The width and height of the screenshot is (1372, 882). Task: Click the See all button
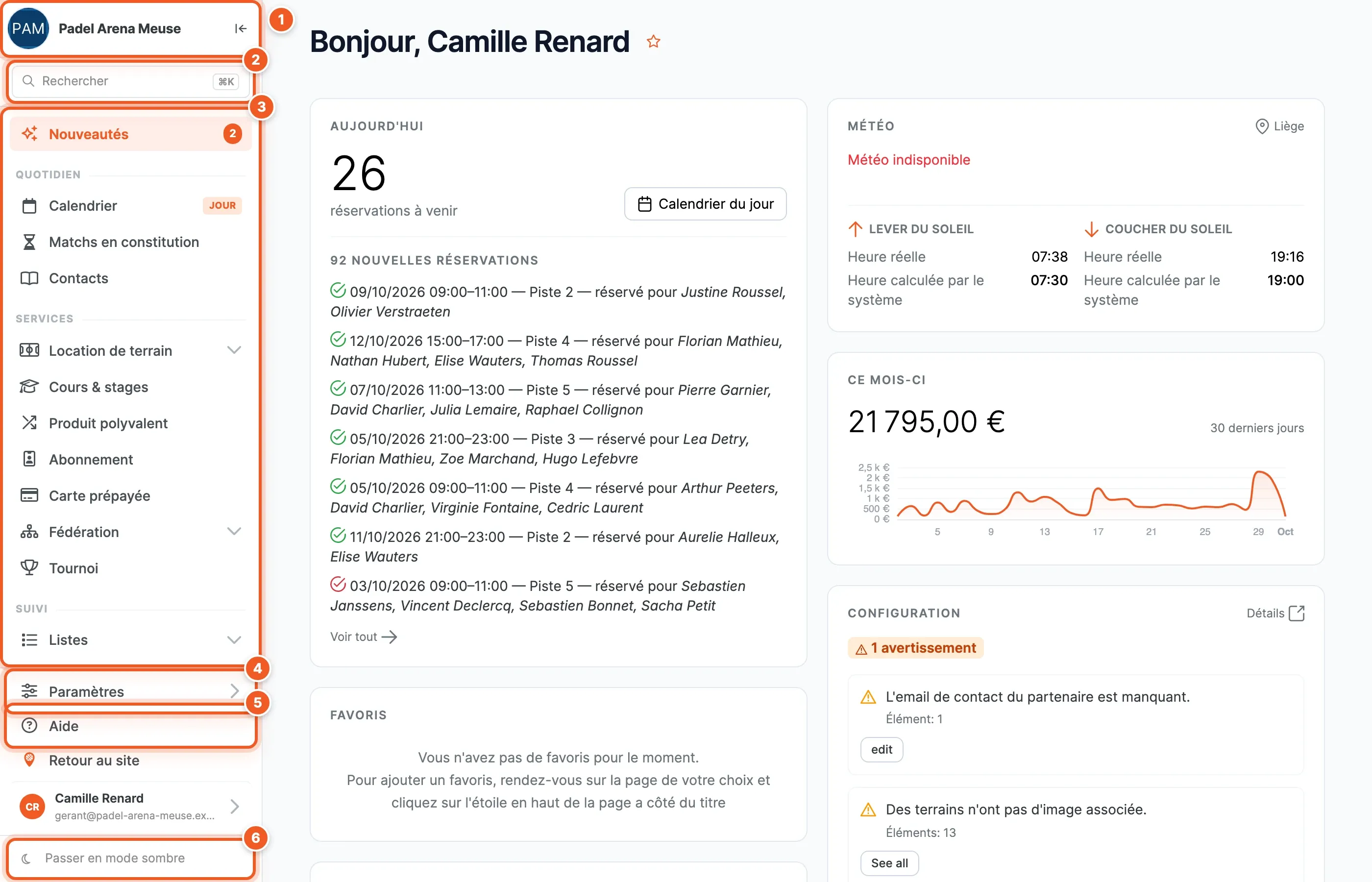click(889, 863)
